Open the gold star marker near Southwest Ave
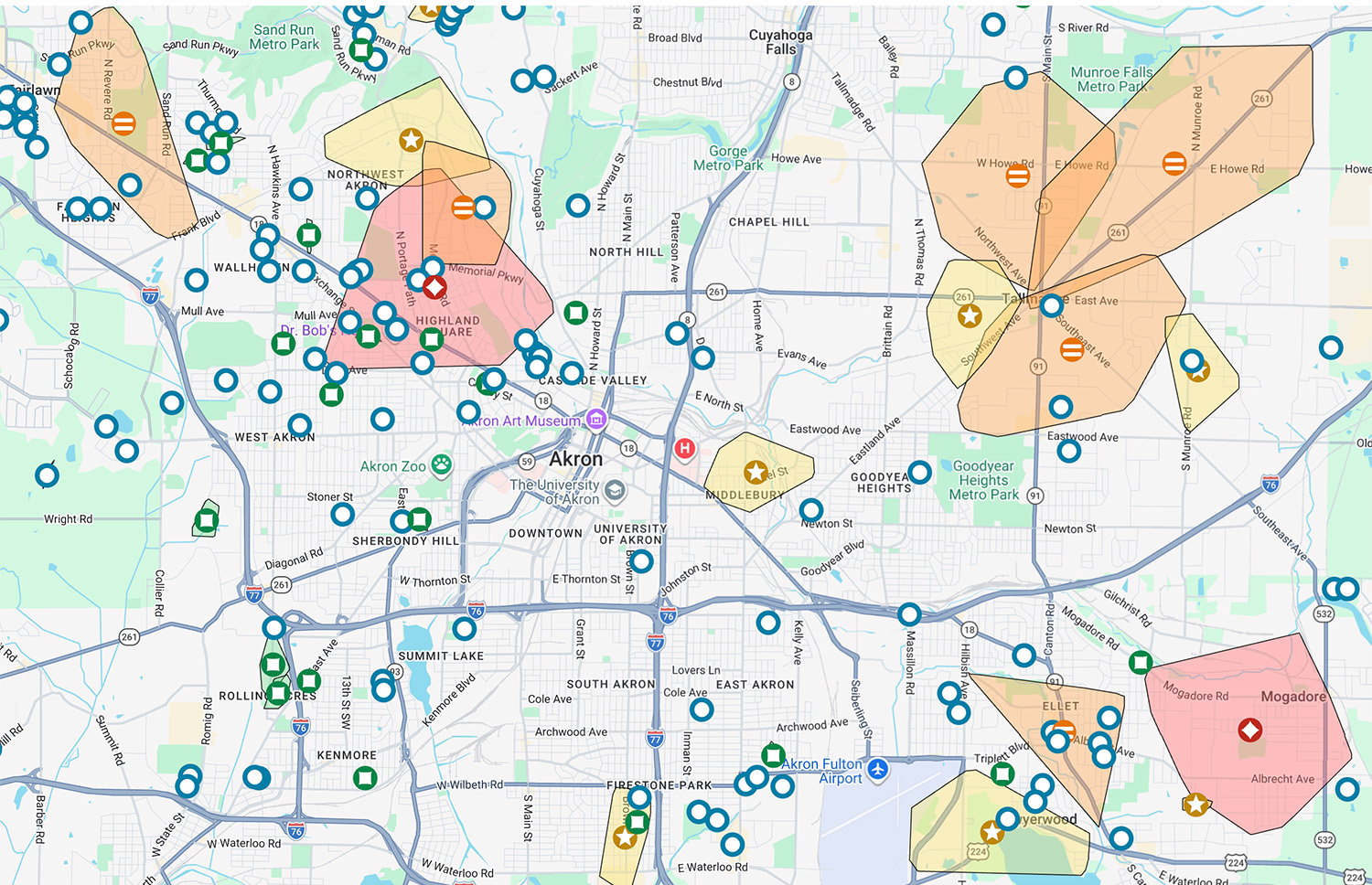The height and width of the screenshot is (885, 1372). (x=970, y=316)
